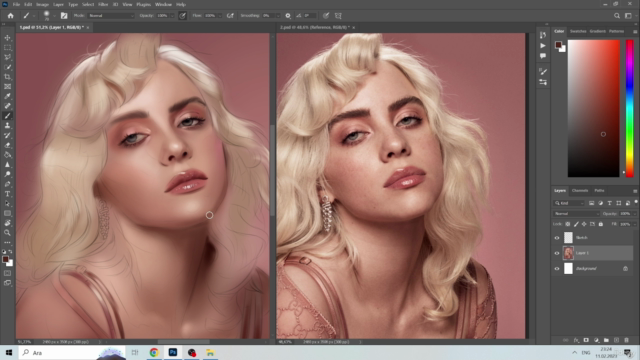Open brush Opacity dropdown
The height and width of the screenshot is (360, 640).
[x=172, y=16]
